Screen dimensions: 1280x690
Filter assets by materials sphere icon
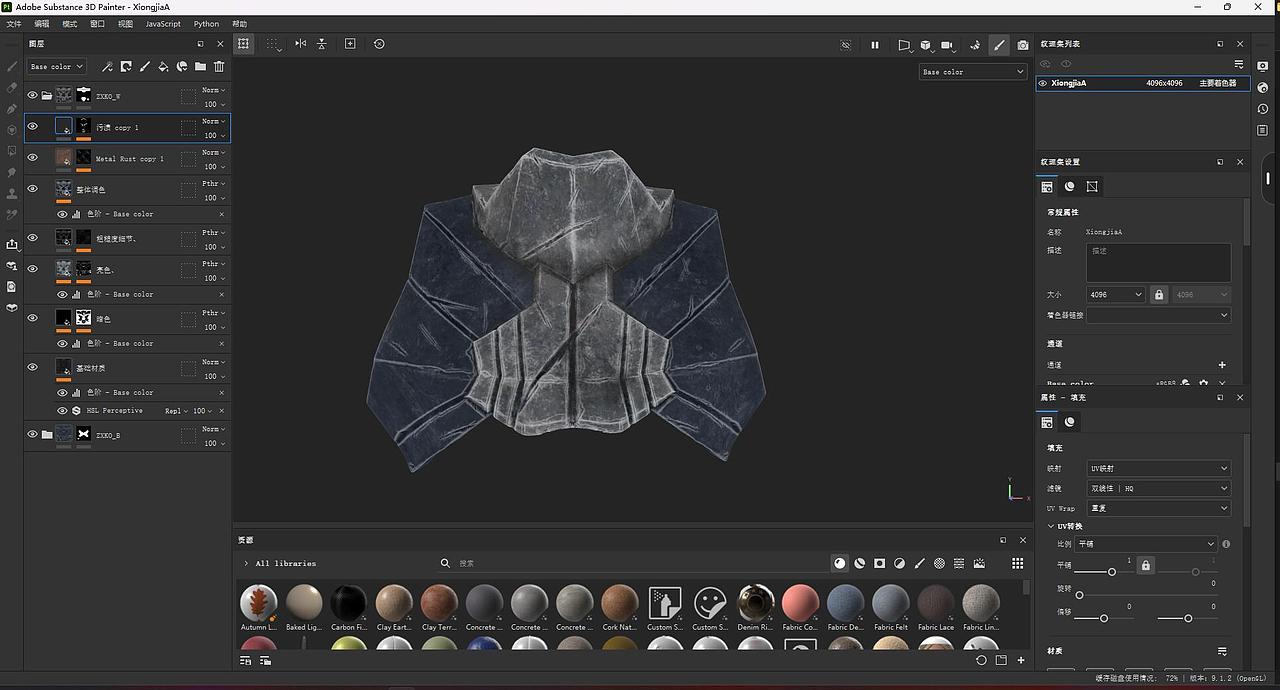[x=840, y=564]
